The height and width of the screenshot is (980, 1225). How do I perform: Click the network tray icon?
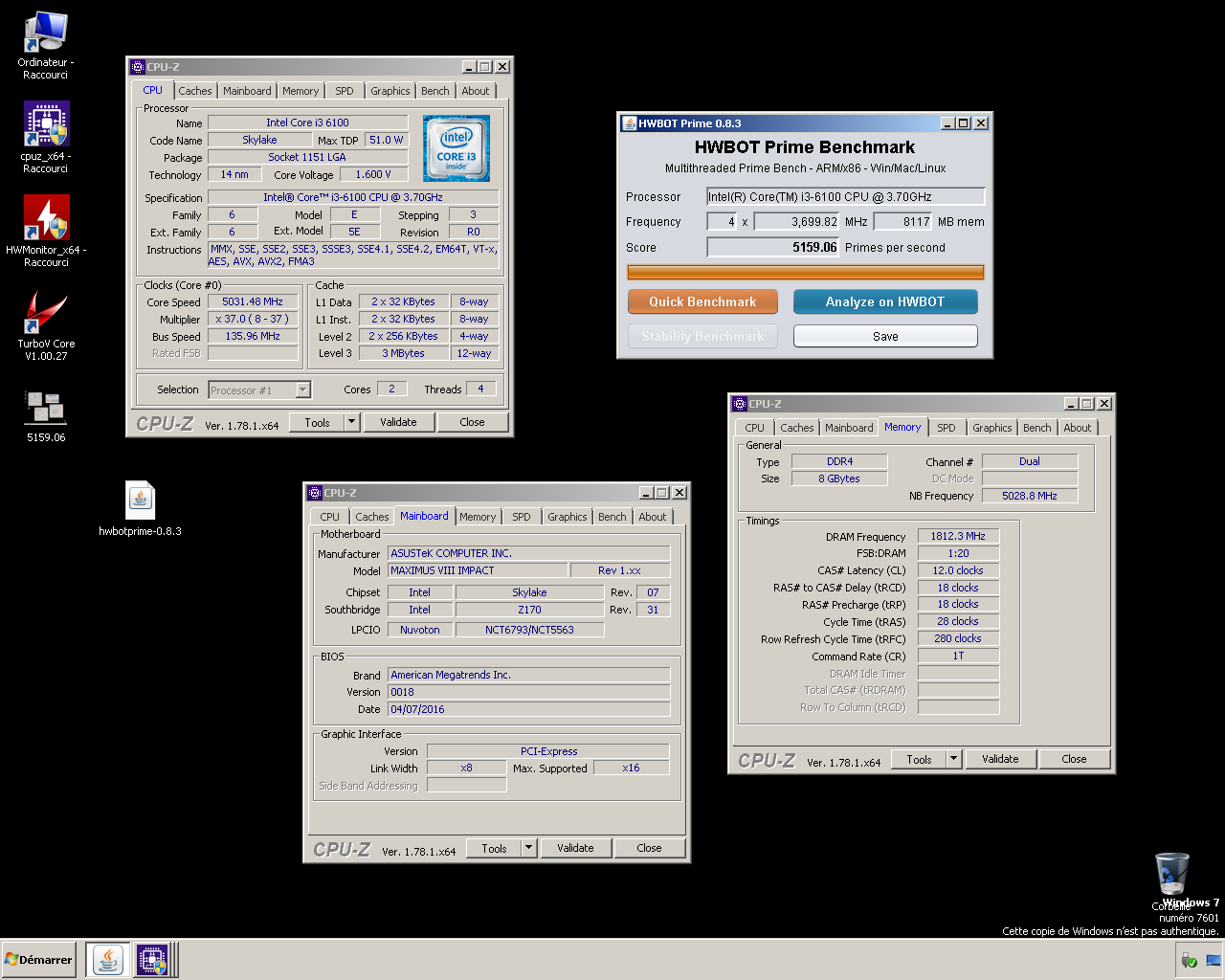pyautogui.click(x=1213, y=960)
